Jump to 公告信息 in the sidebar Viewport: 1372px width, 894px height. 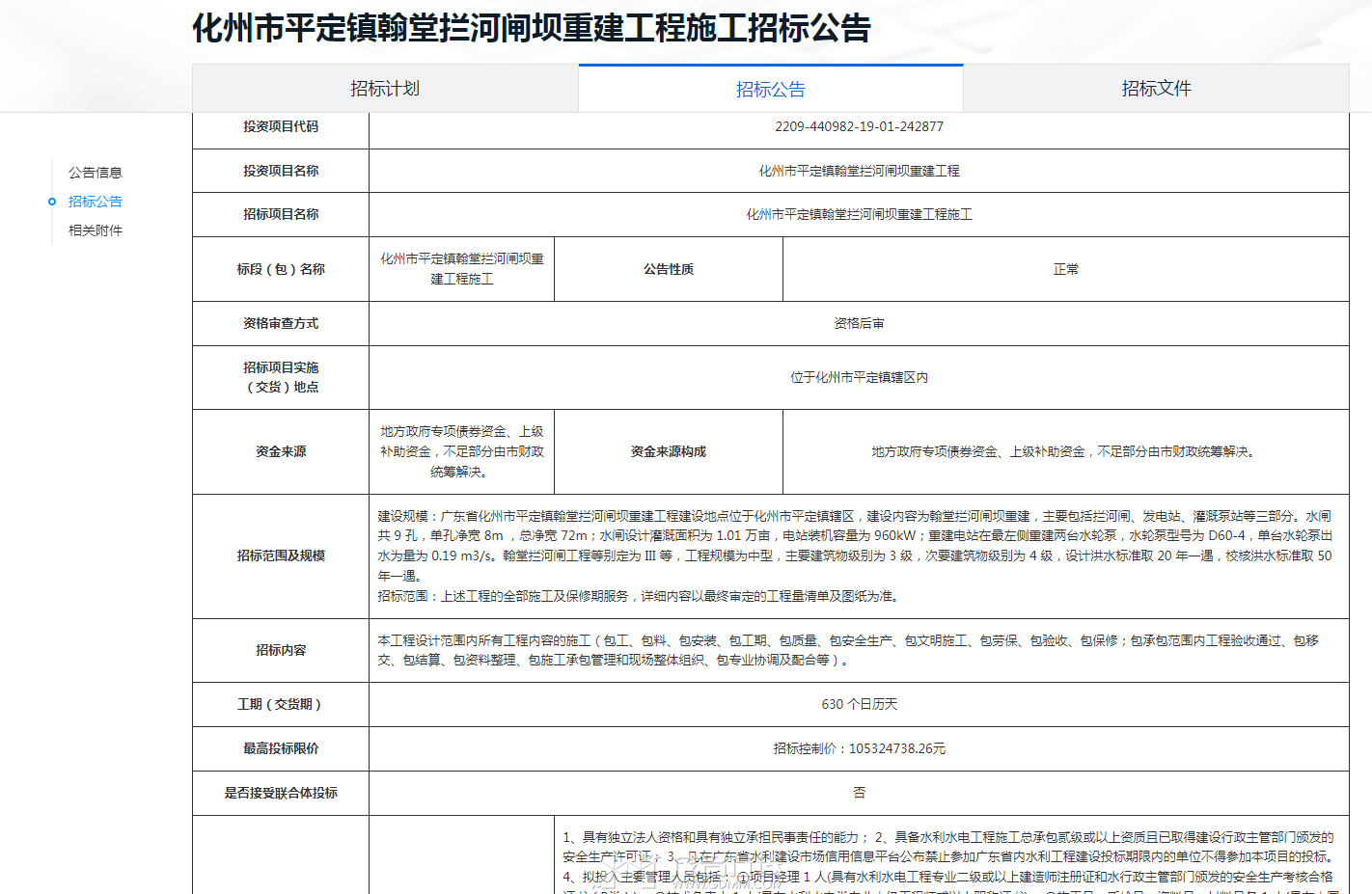(95, 173)
